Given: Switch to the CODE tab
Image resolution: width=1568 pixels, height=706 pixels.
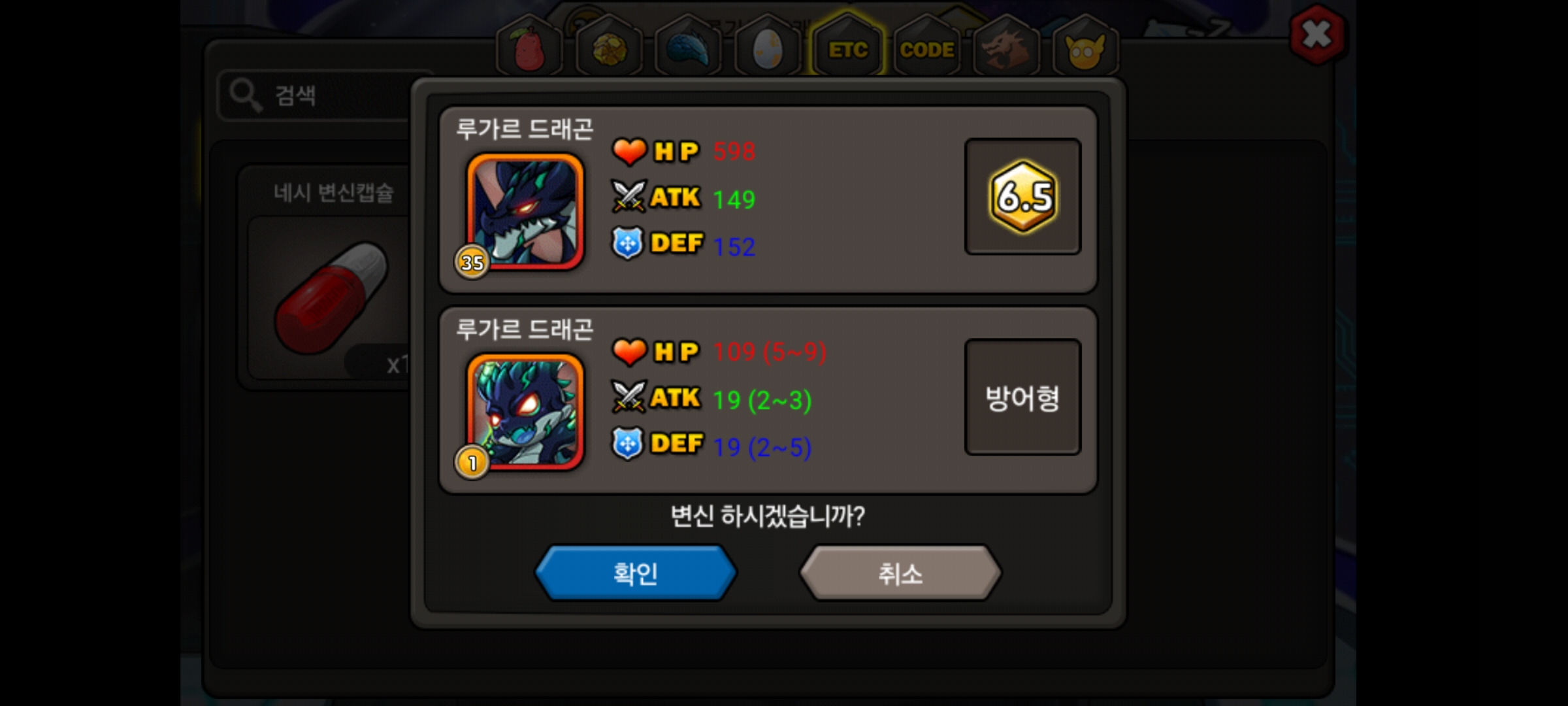Looking at the screenshot, I should pos(926,47).
